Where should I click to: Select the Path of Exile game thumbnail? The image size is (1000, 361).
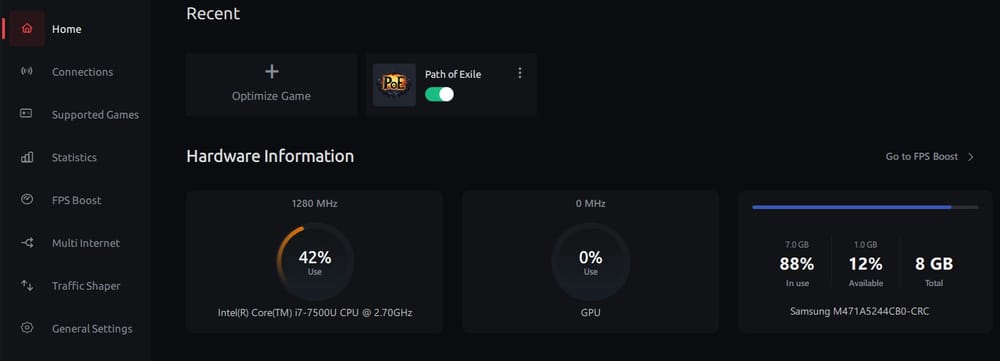pyautogui.click(x=394, y=85)
